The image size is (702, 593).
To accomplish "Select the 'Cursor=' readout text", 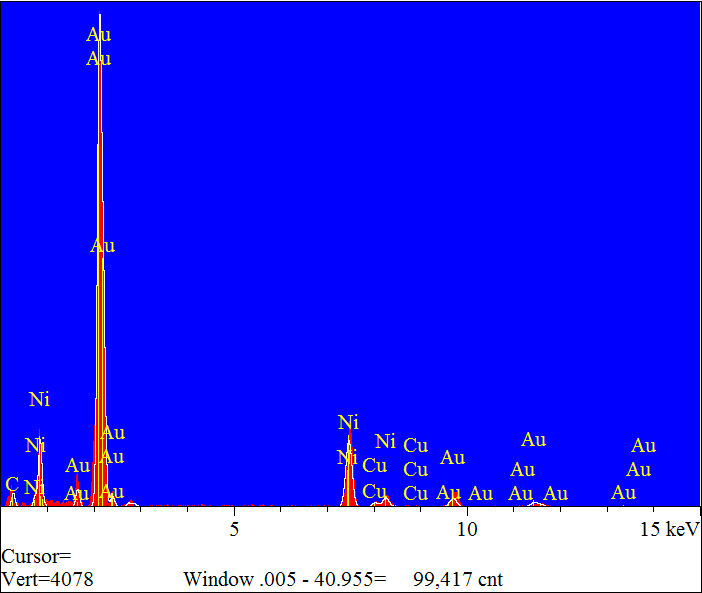I will (x=37, y=556).
